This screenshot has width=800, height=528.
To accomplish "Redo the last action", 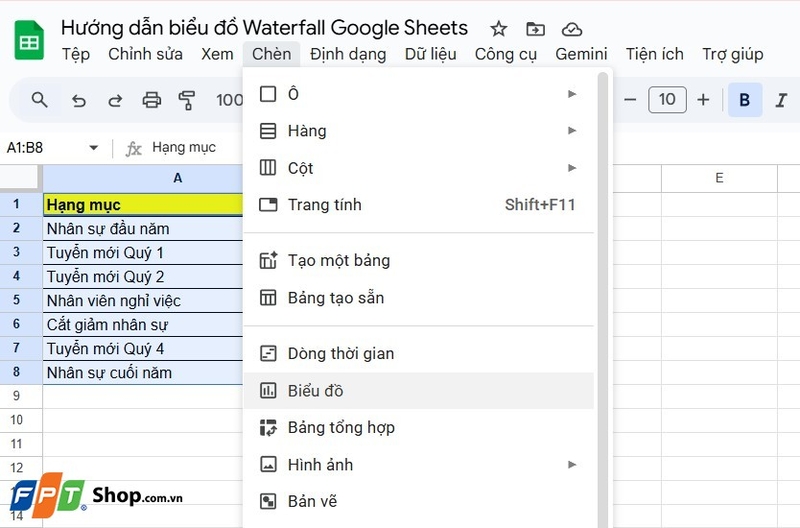I will click(115, 100).
